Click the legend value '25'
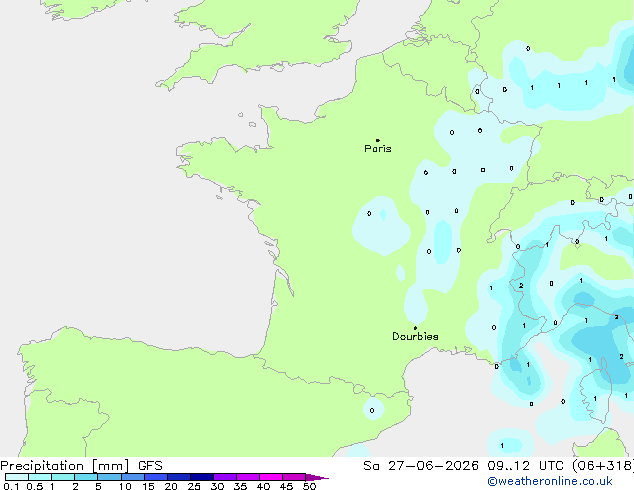This screenshot has width=634, height=490. [194, 486]
